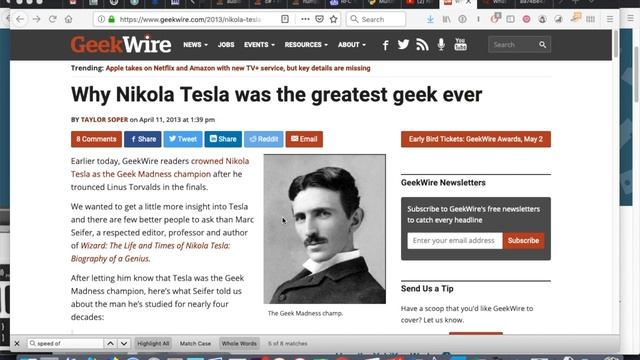Open author TAYLOR SOPER's page

click(104, 120)
